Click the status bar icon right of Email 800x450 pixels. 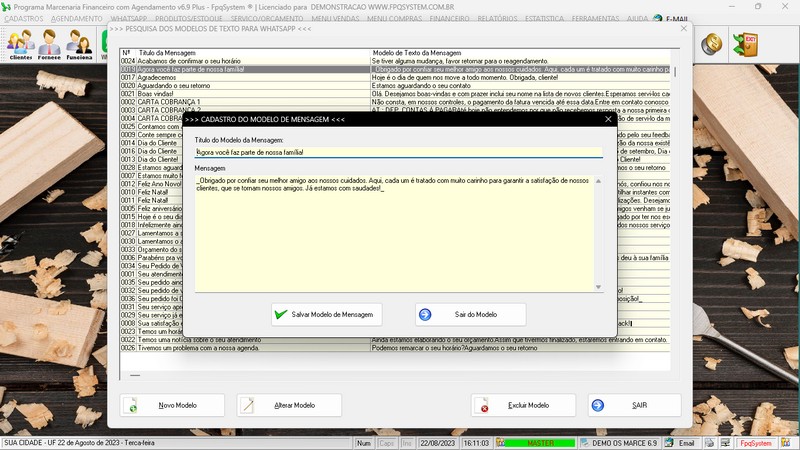pos(710,443)
